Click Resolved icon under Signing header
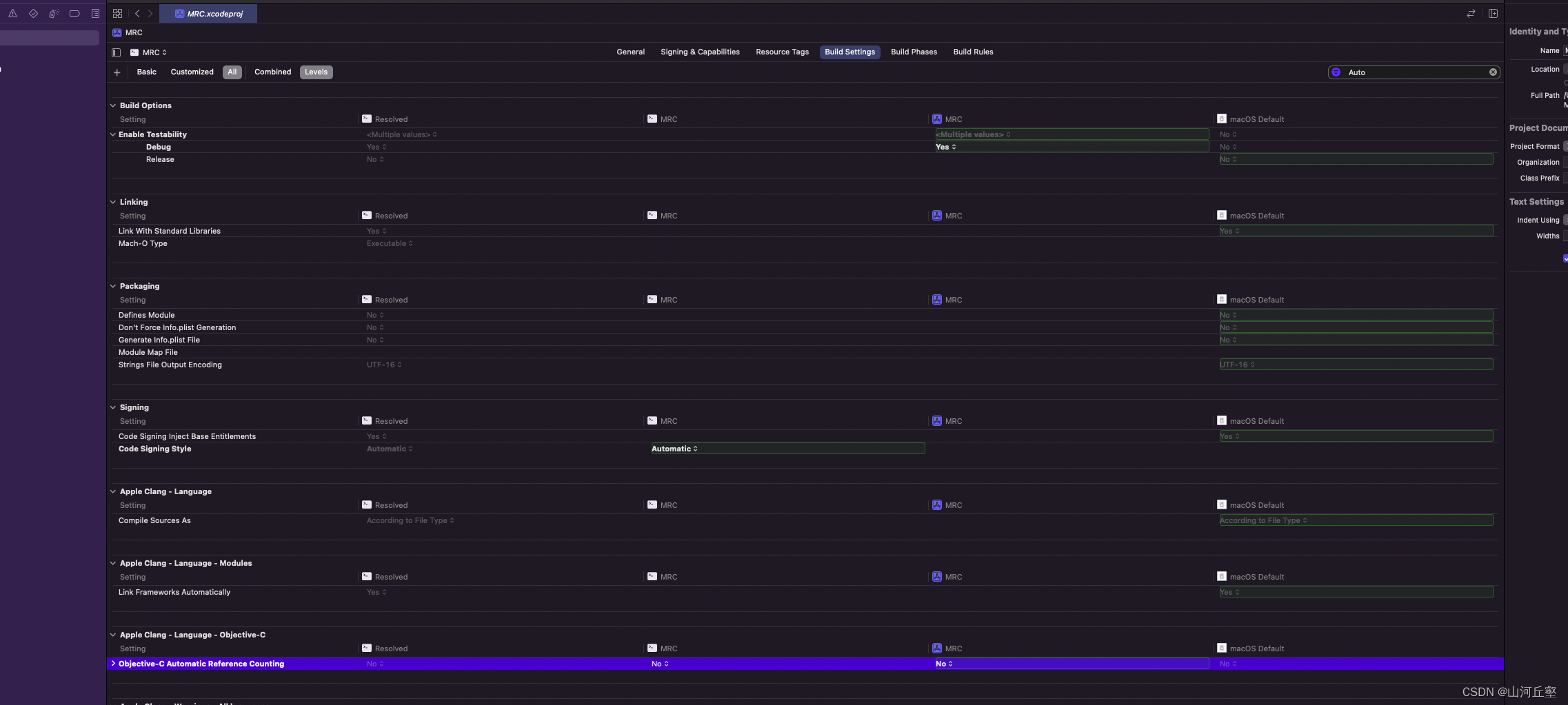Viewport: 1568px width, 705px height. click(367, 420)
